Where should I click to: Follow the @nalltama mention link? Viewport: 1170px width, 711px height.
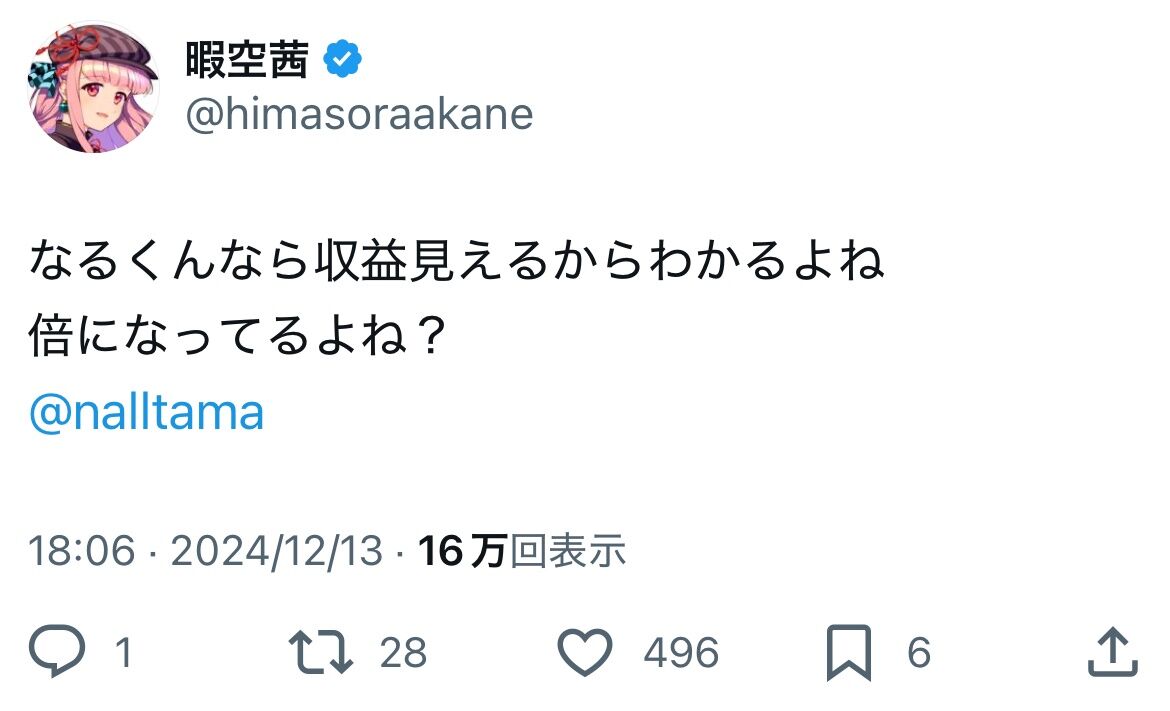pyautogui.click(x=147, y=412)
